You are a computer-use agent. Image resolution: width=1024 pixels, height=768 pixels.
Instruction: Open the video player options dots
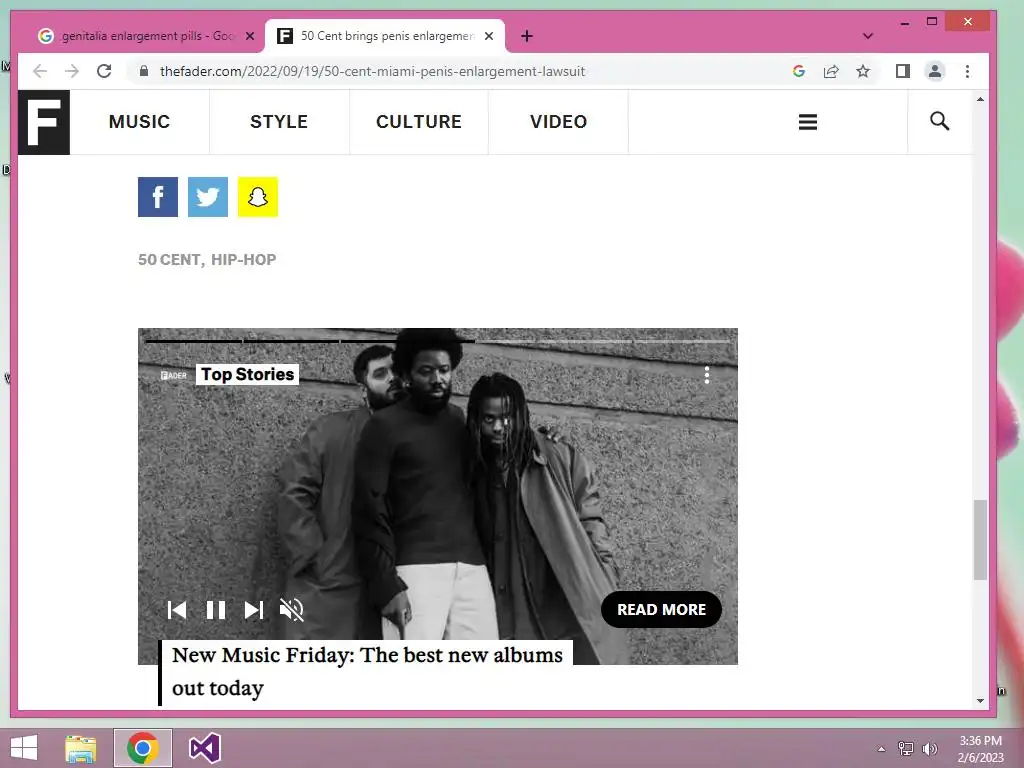(x=707, y=375)
